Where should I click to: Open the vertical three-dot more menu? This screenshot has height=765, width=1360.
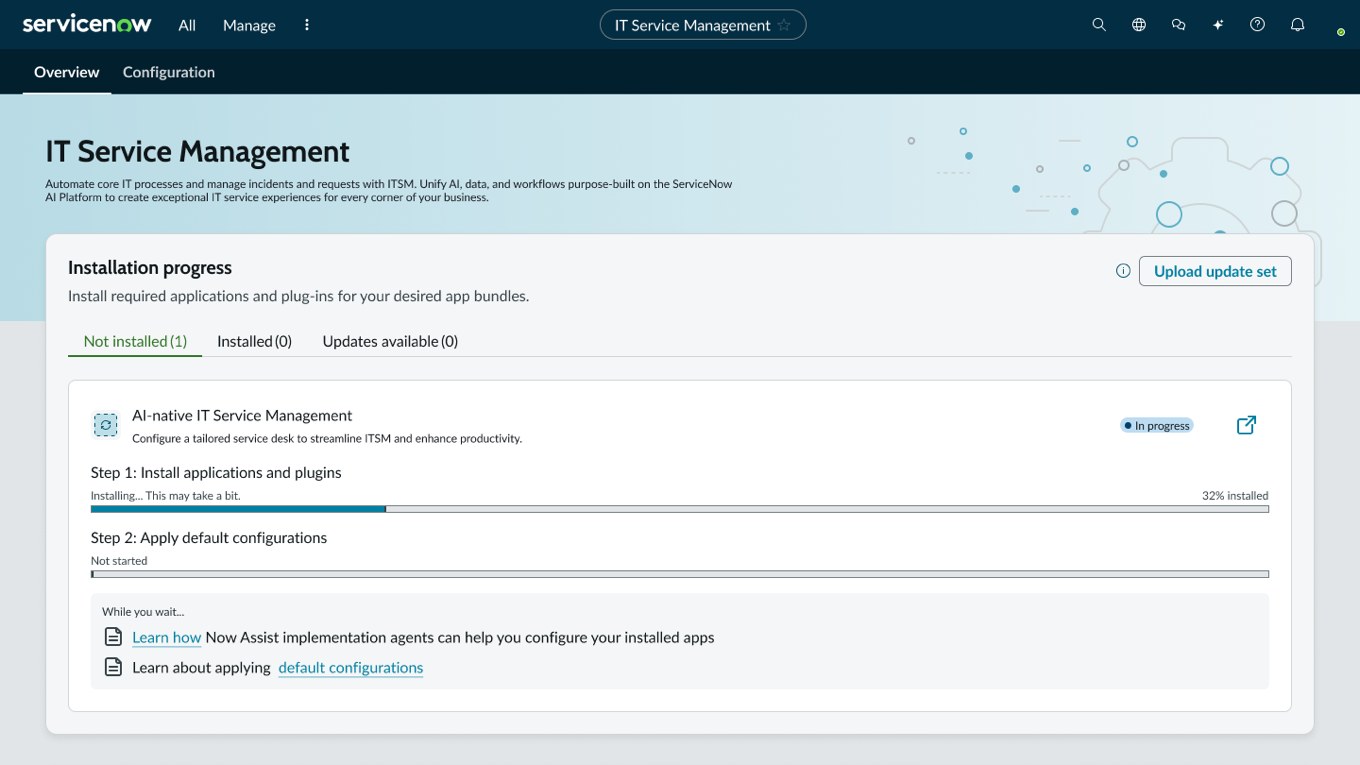[x=307, y=25]
